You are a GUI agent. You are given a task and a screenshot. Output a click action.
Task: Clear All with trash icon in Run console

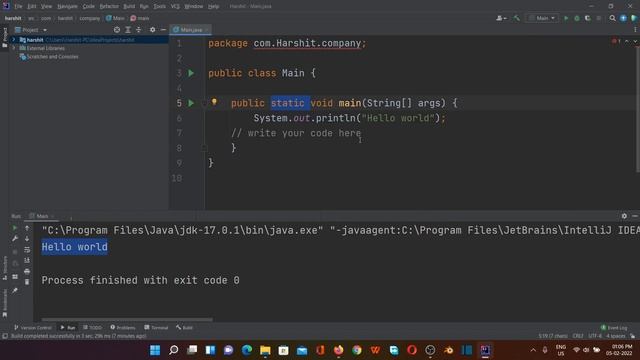[x=27, y=282]
